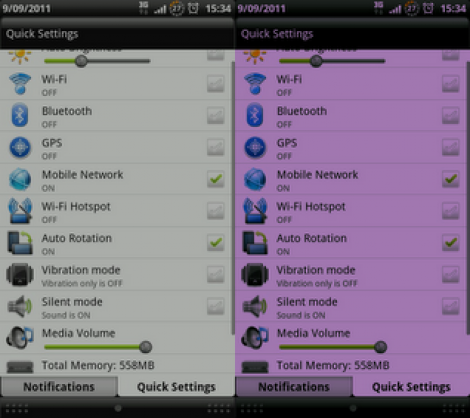Select the Quick Settings tab in the purple panel
The width and height of the screenshot is (470, 418).
tap(411, 387)
